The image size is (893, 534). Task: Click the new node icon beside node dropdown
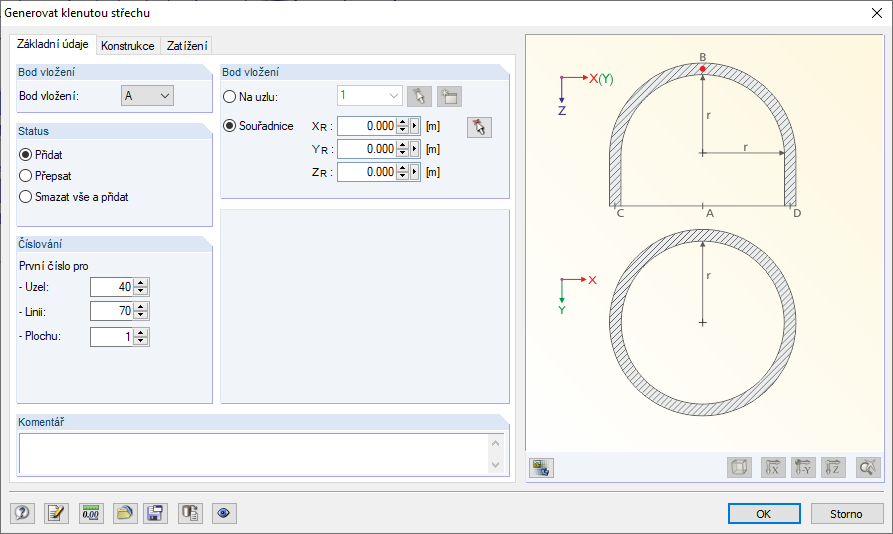coord(449,96)
